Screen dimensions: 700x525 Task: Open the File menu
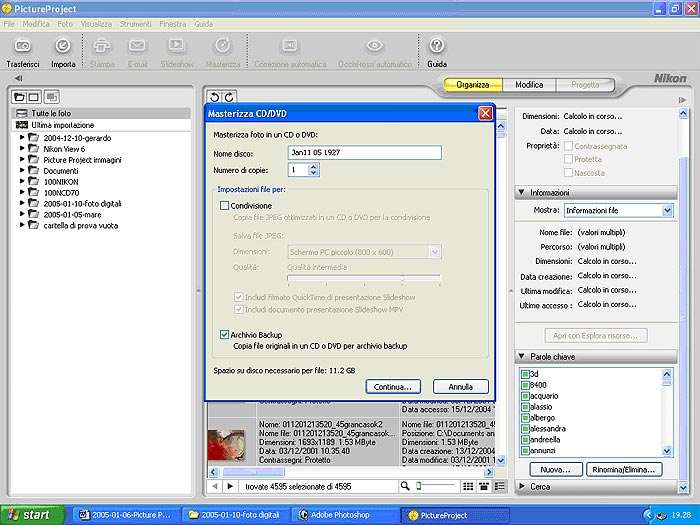click(x=9, y=24)
